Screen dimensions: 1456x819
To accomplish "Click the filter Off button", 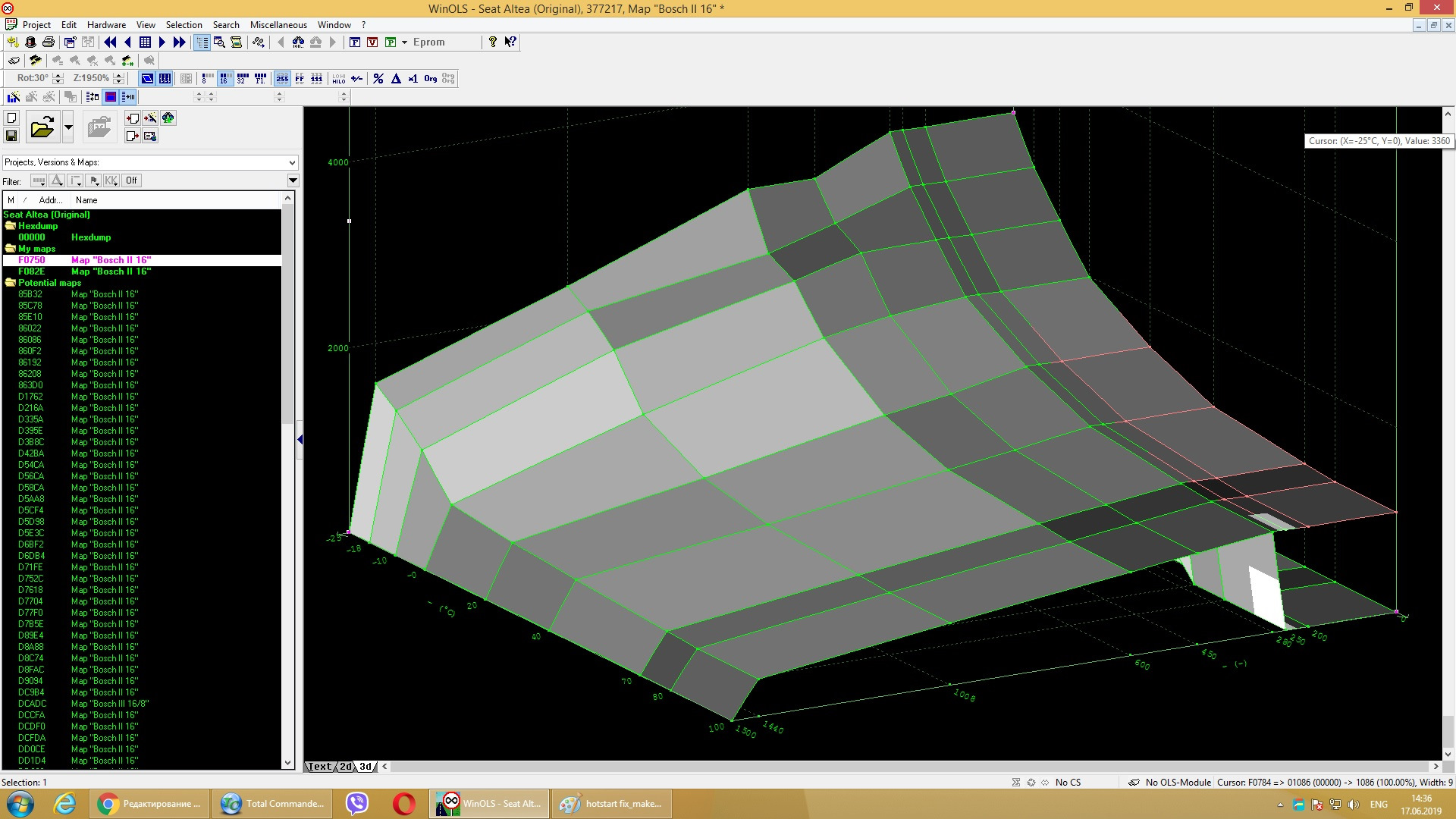I will [131, 180].
